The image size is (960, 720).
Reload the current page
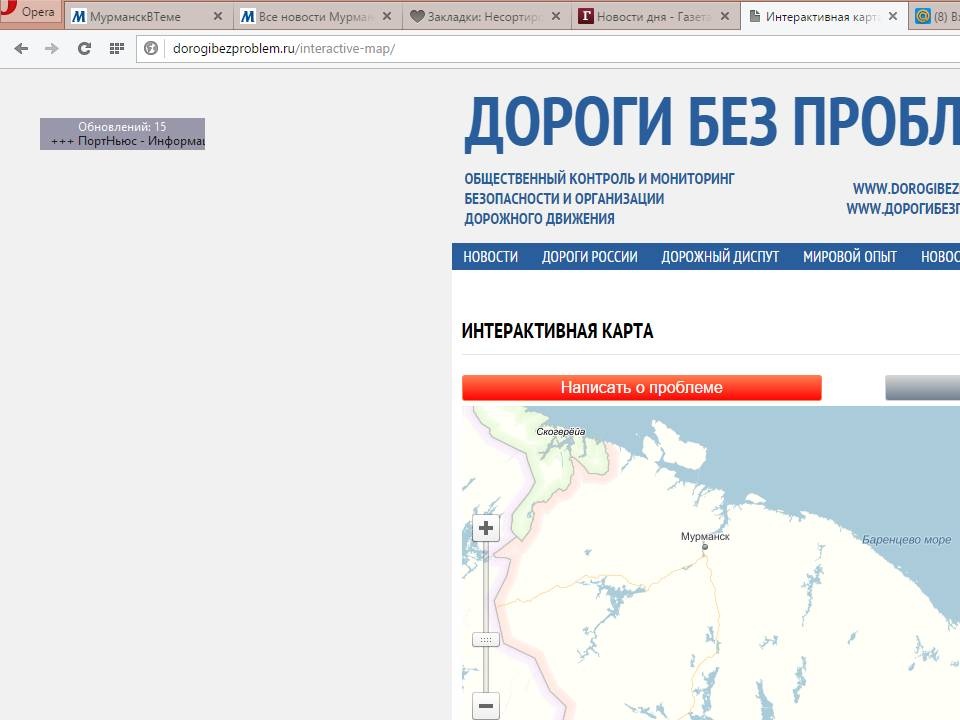click(84, 48)
